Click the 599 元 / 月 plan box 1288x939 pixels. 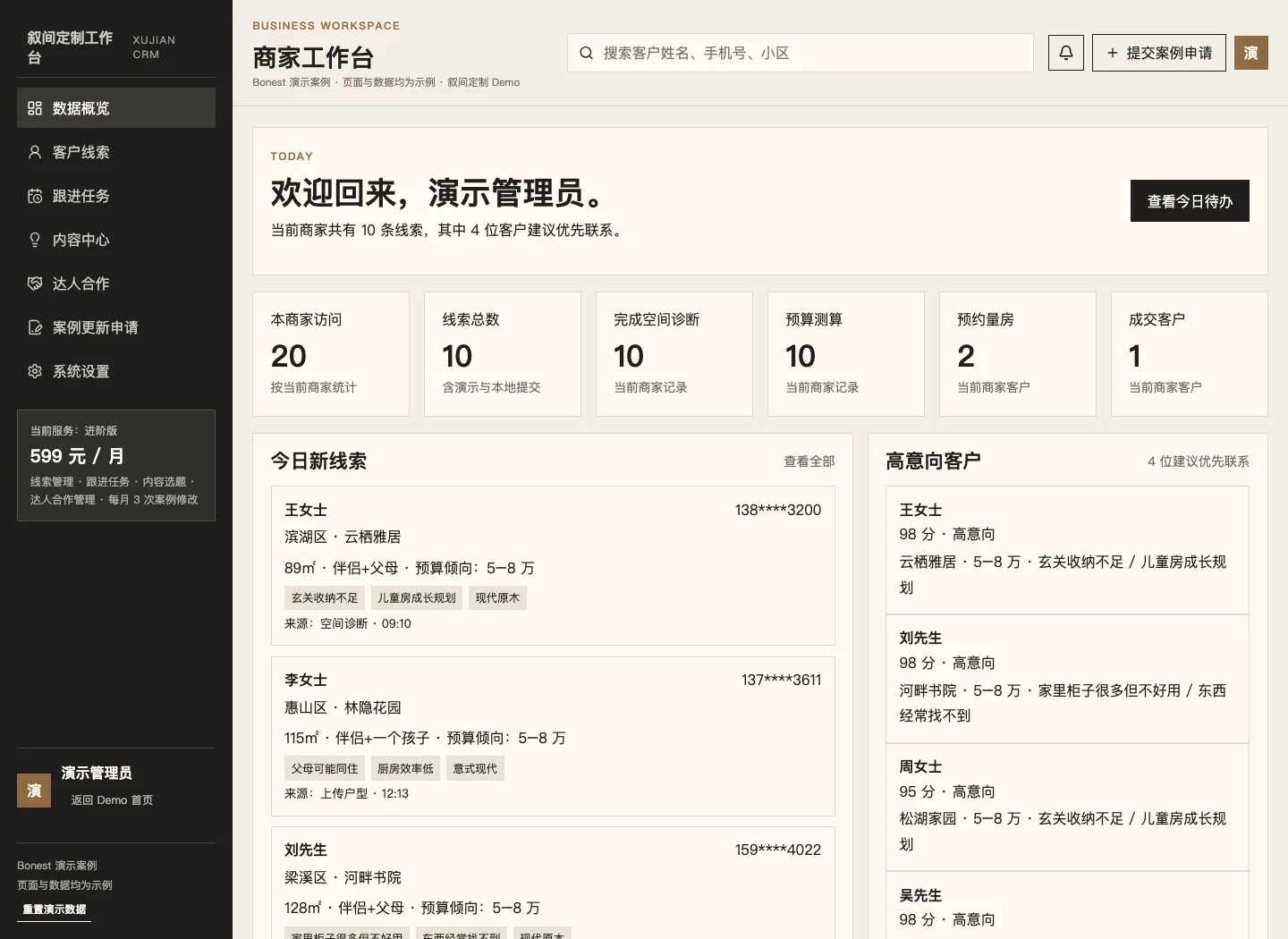(116, 465)
